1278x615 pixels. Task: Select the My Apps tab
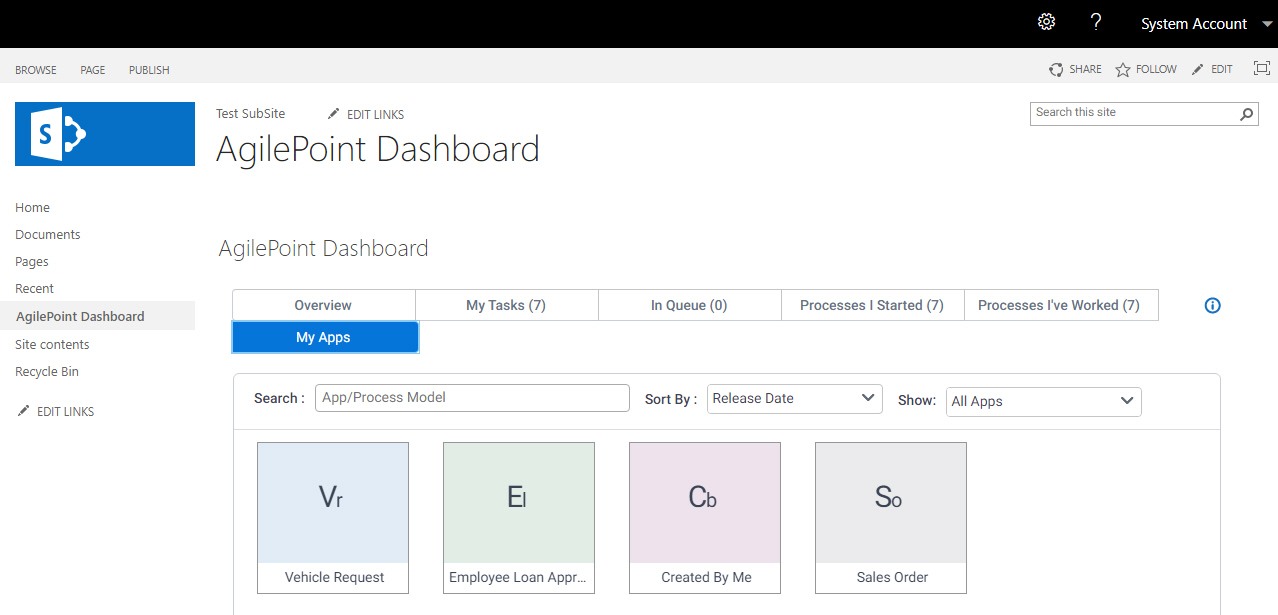pos(324,337)
